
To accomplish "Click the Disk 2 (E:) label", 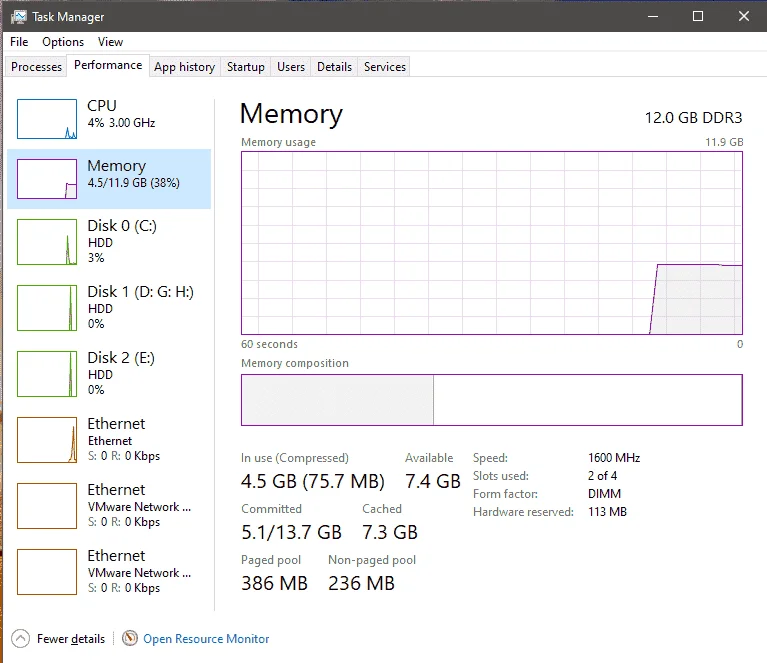I will (121, 358).
